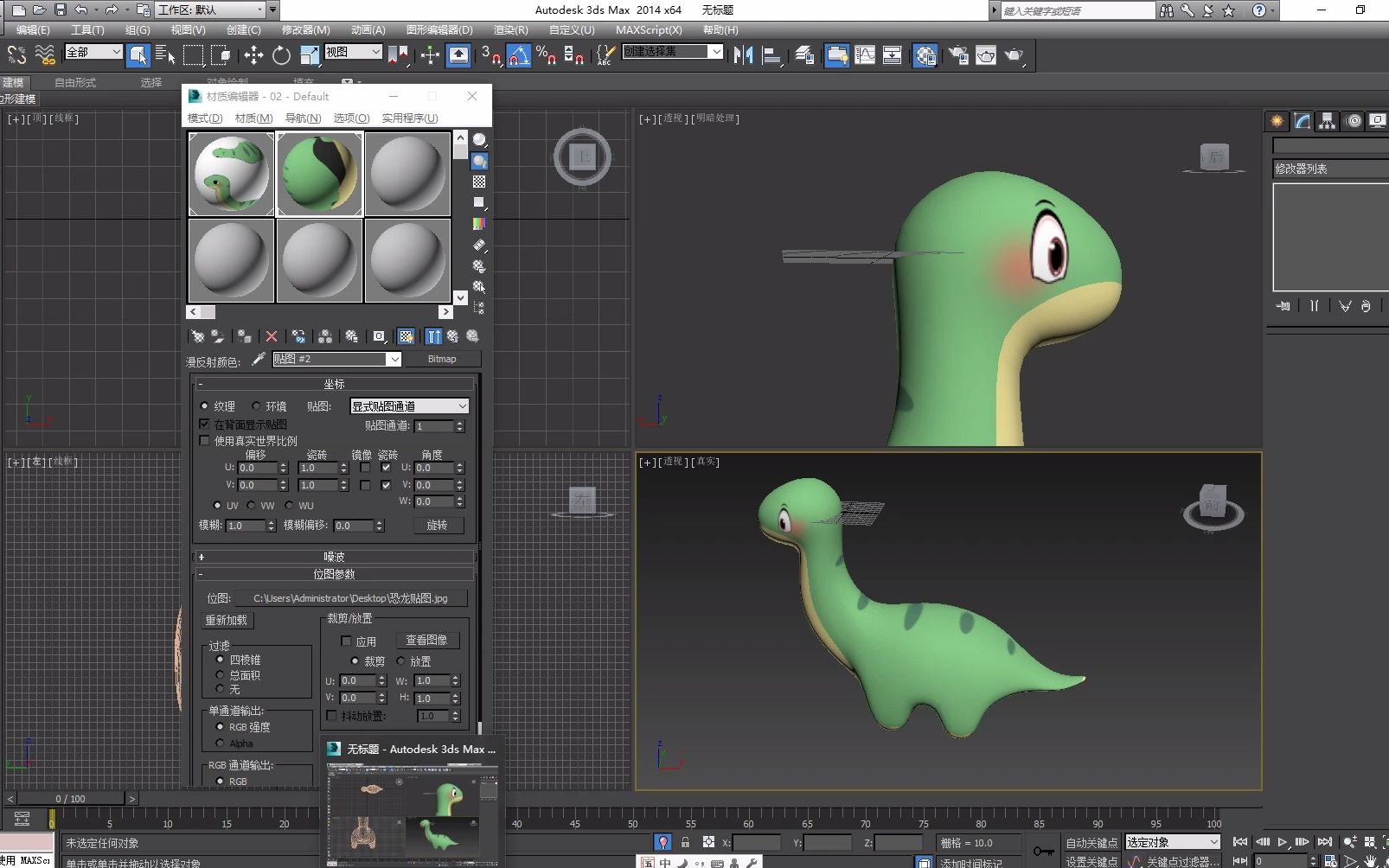Click the Mirror tool icon
The width and height of the screenshot is (1389, 868).
click(742, 55)
